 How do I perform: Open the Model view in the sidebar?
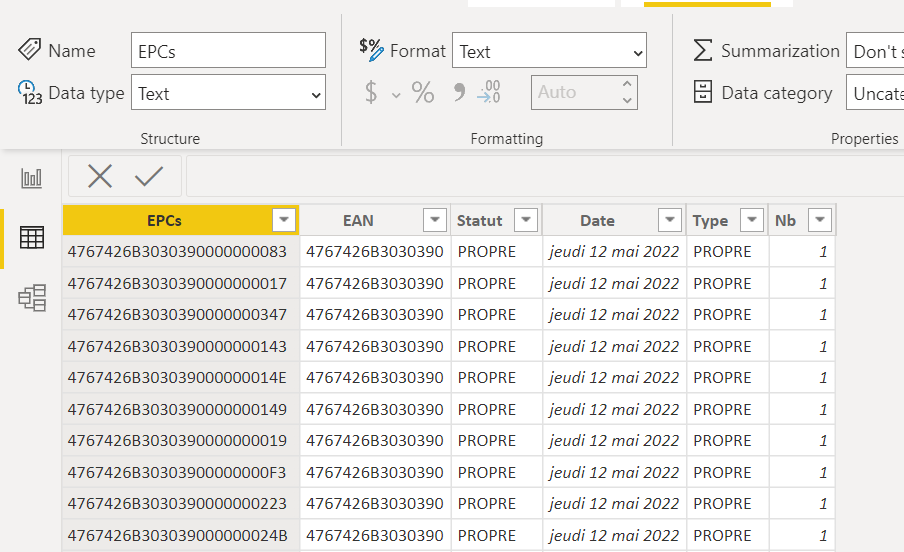point(32,298)
